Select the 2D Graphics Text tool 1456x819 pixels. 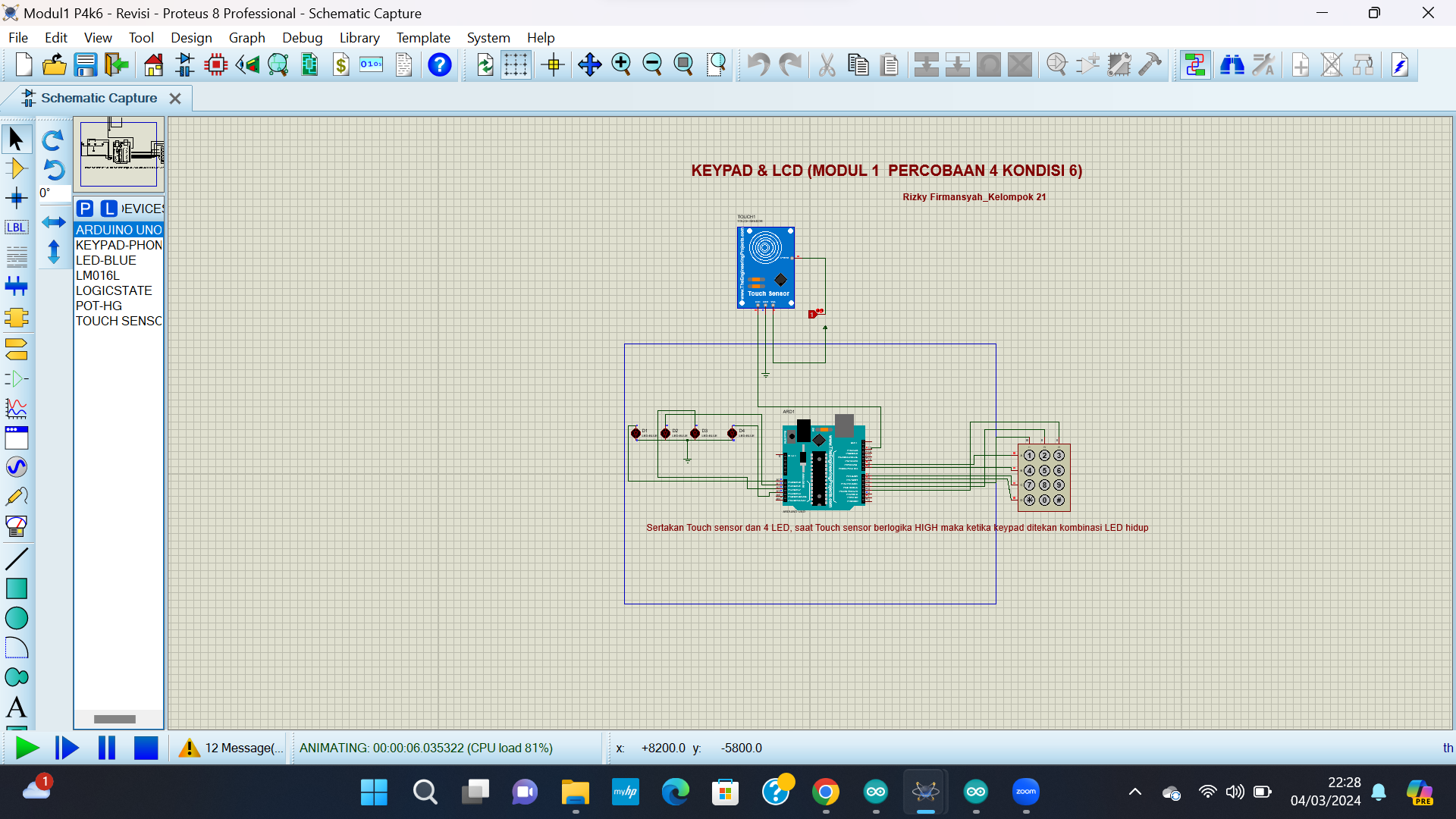click(x=16, y=708)
